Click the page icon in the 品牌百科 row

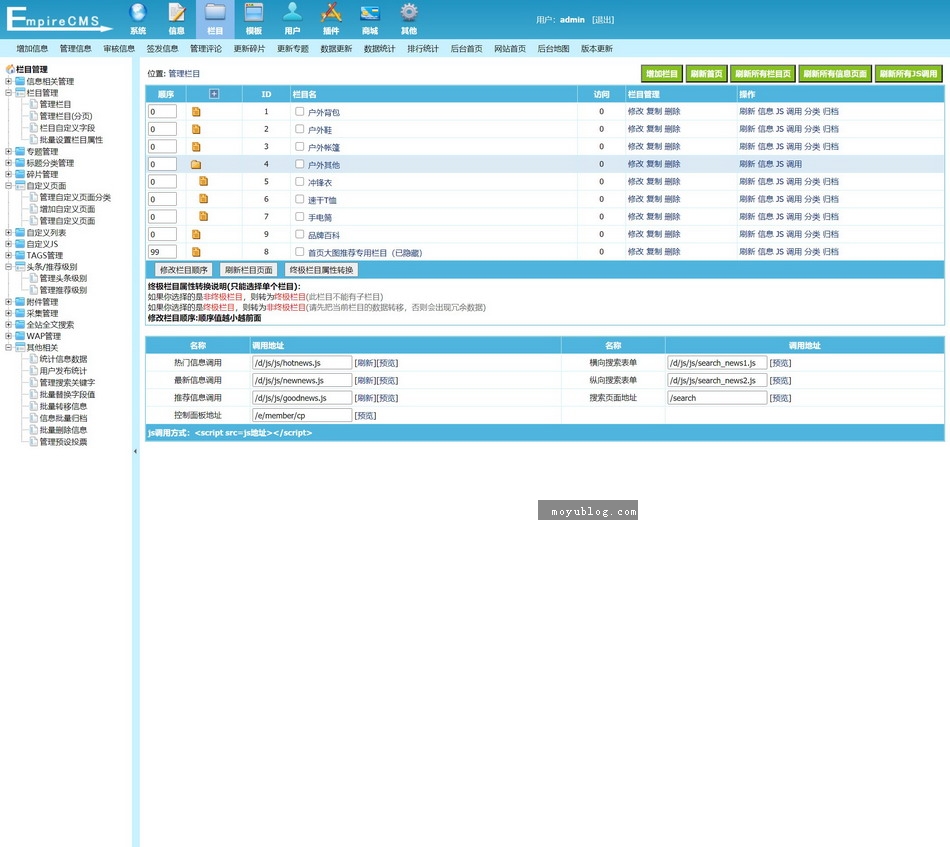tap(196, 234)
